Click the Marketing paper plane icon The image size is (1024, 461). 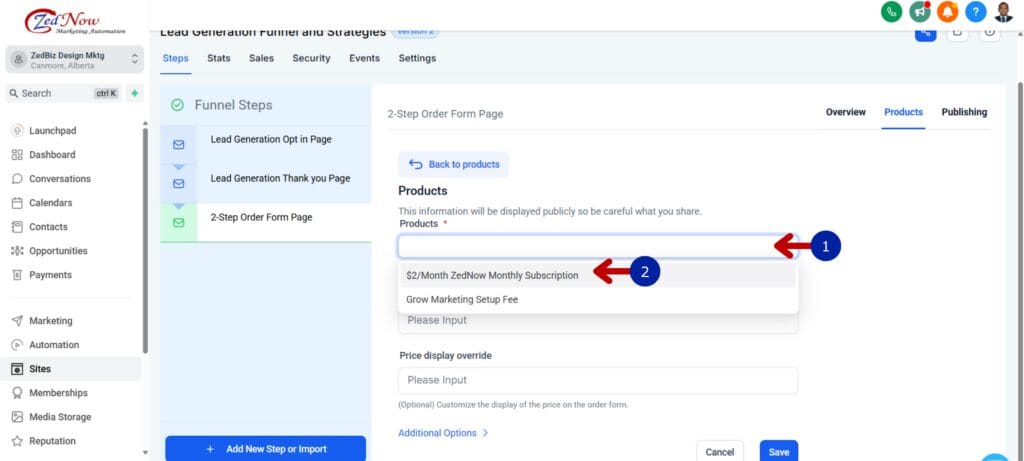coord(18,321)
